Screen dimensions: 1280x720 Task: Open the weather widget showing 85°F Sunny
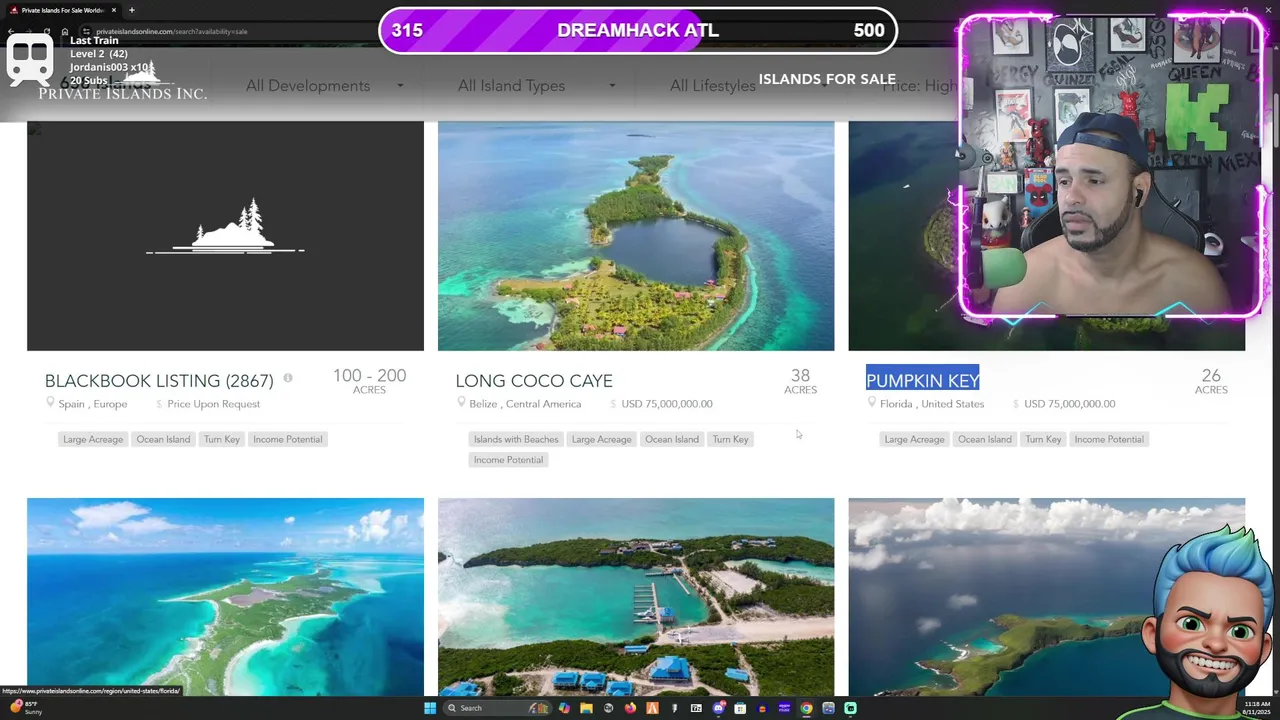pos(26,708)
